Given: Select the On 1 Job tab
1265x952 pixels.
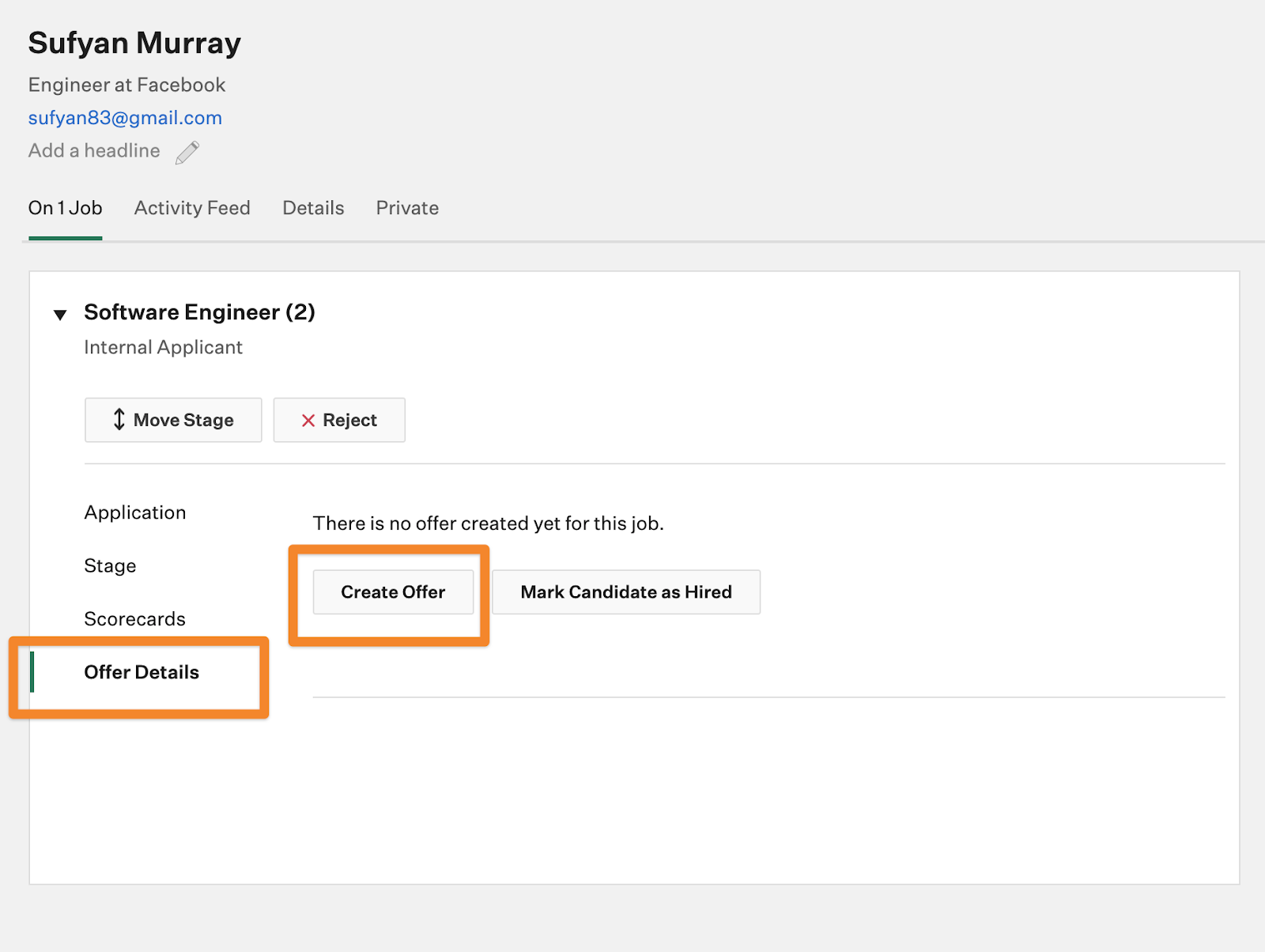Looking at the screenshot, I should (65, 208).
